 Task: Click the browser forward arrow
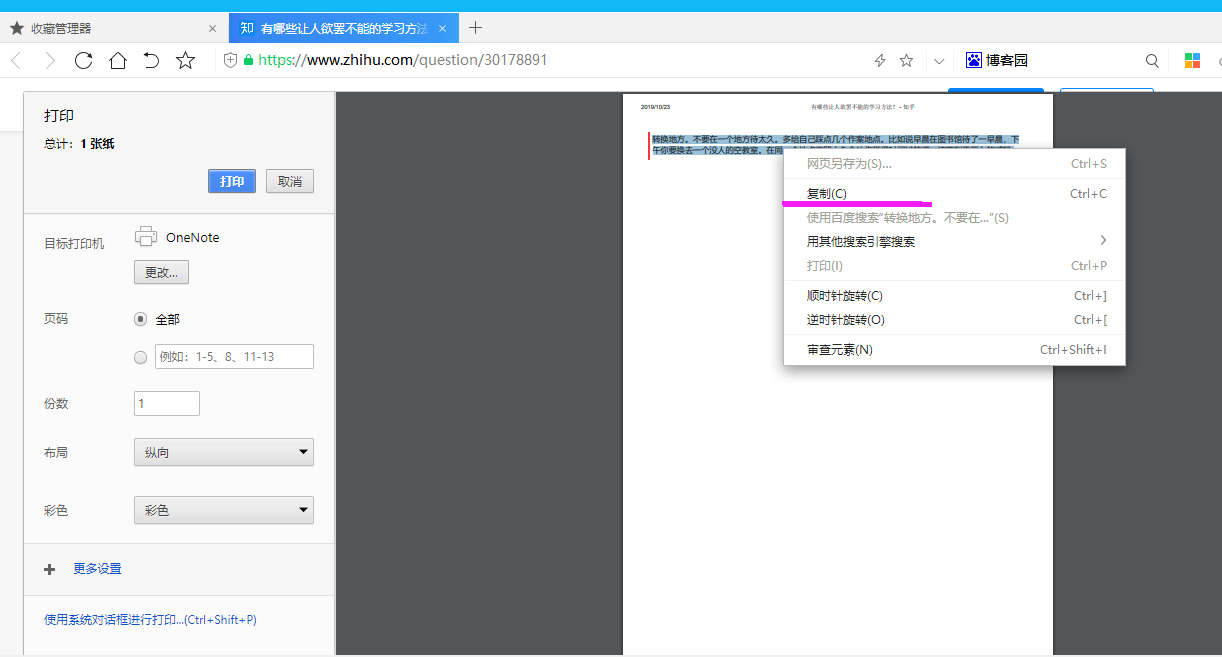tap(50, 61)
